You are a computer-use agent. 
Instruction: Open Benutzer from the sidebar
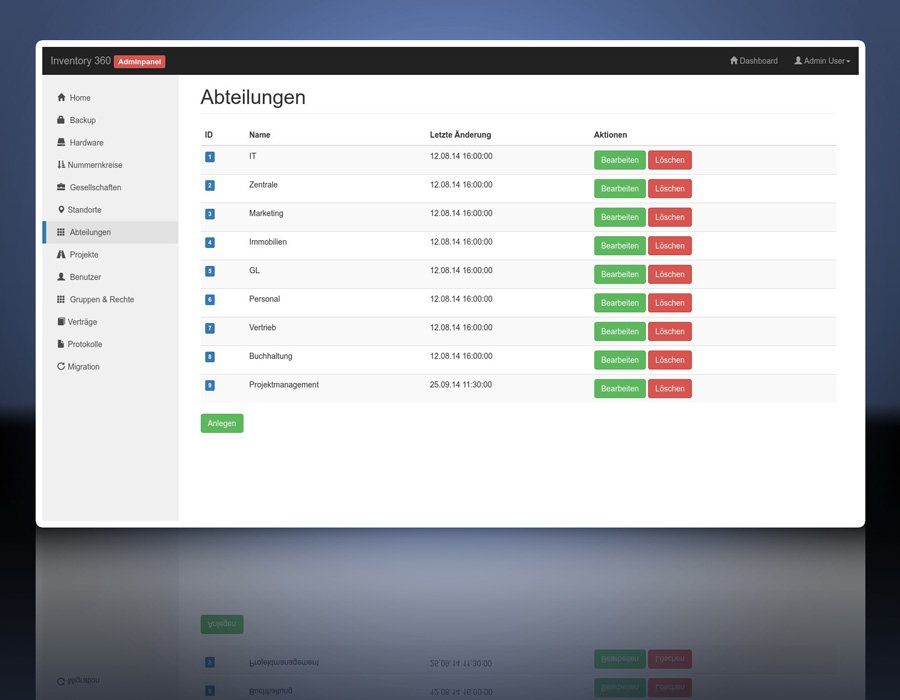(x=110, y=277)
